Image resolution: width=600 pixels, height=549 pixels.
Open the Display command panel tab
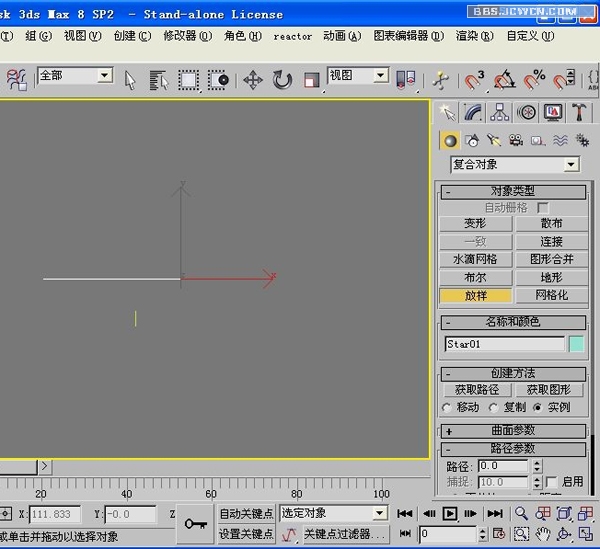pyautogui.click(x=553, y=112)
